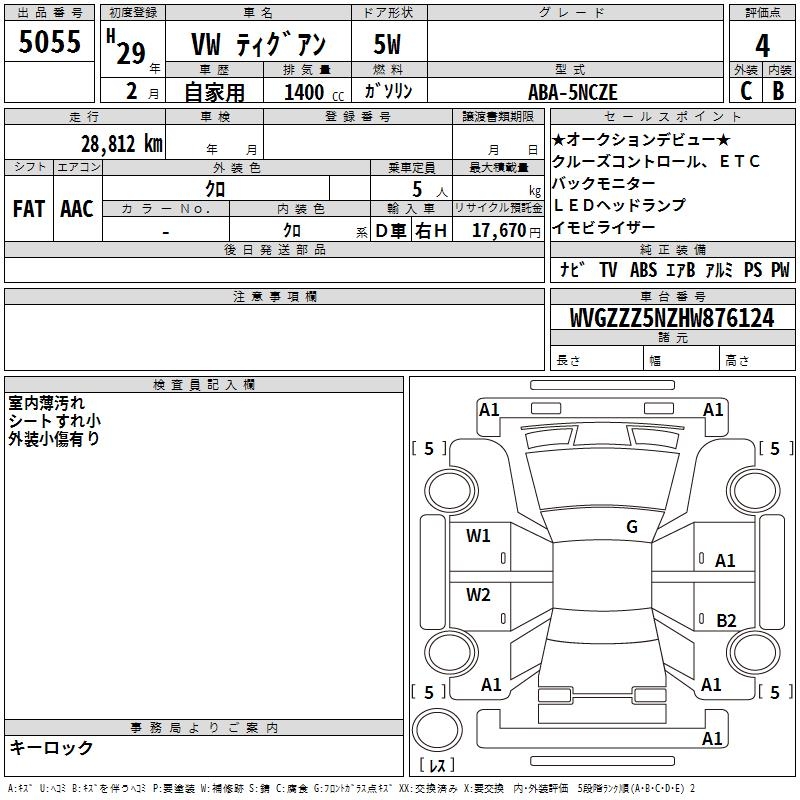Screen dimensions: 800x800
Task: Select the inspector note 室内薄汚れ
Action: point(47,403)
